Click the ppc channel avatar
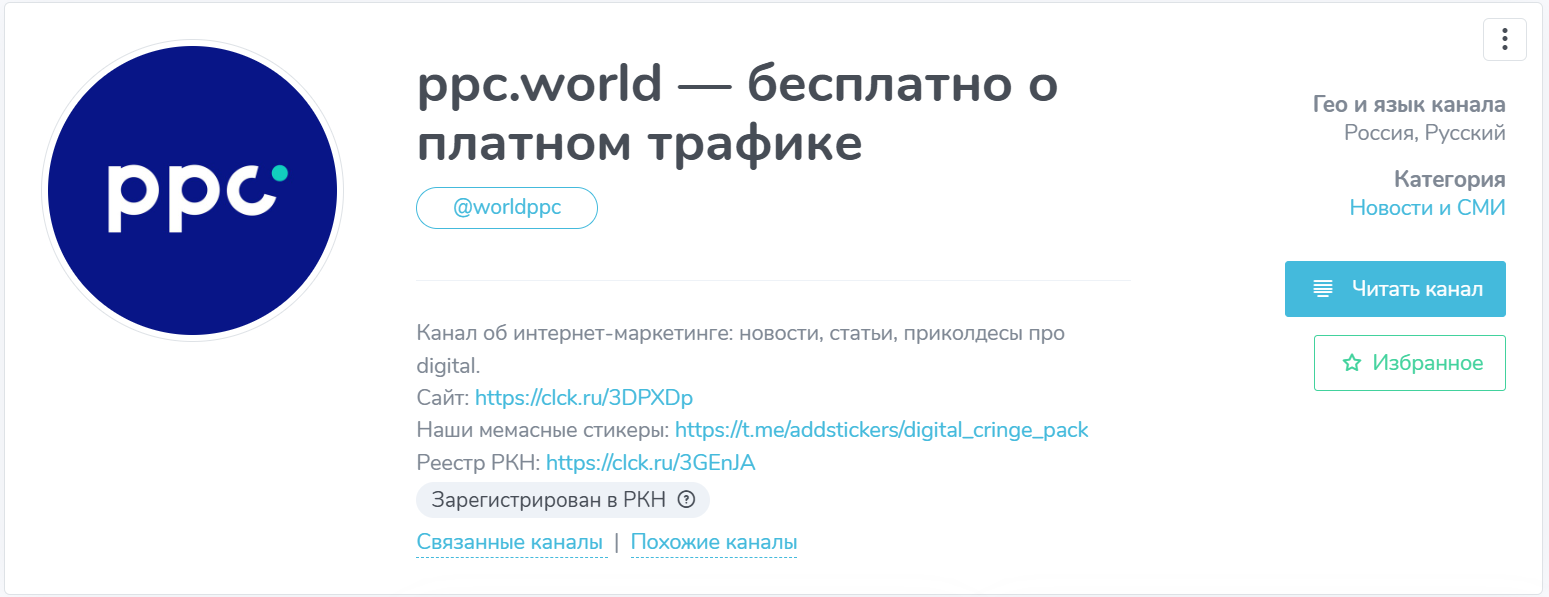Screen dimensions: 1549x597 click(191, 188)
